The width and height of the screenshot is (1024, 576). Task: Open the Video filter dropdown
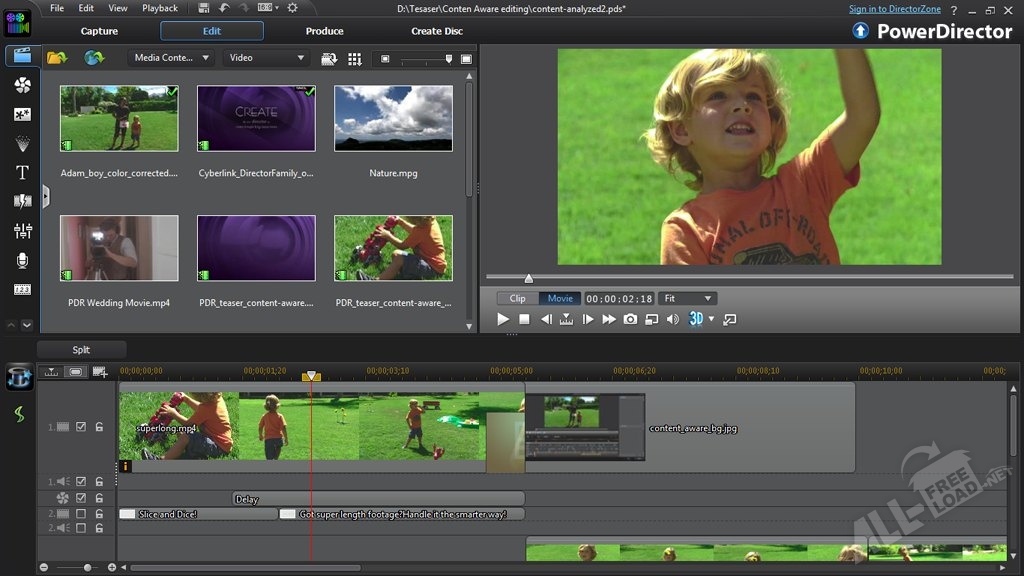tap(266, 58)
